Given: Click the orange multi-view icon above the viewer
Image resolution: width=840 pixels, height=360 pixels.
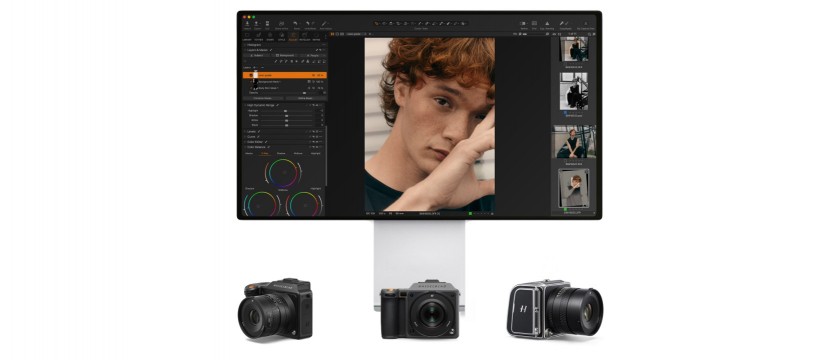Looking at the screenshot, I should 332,34.
